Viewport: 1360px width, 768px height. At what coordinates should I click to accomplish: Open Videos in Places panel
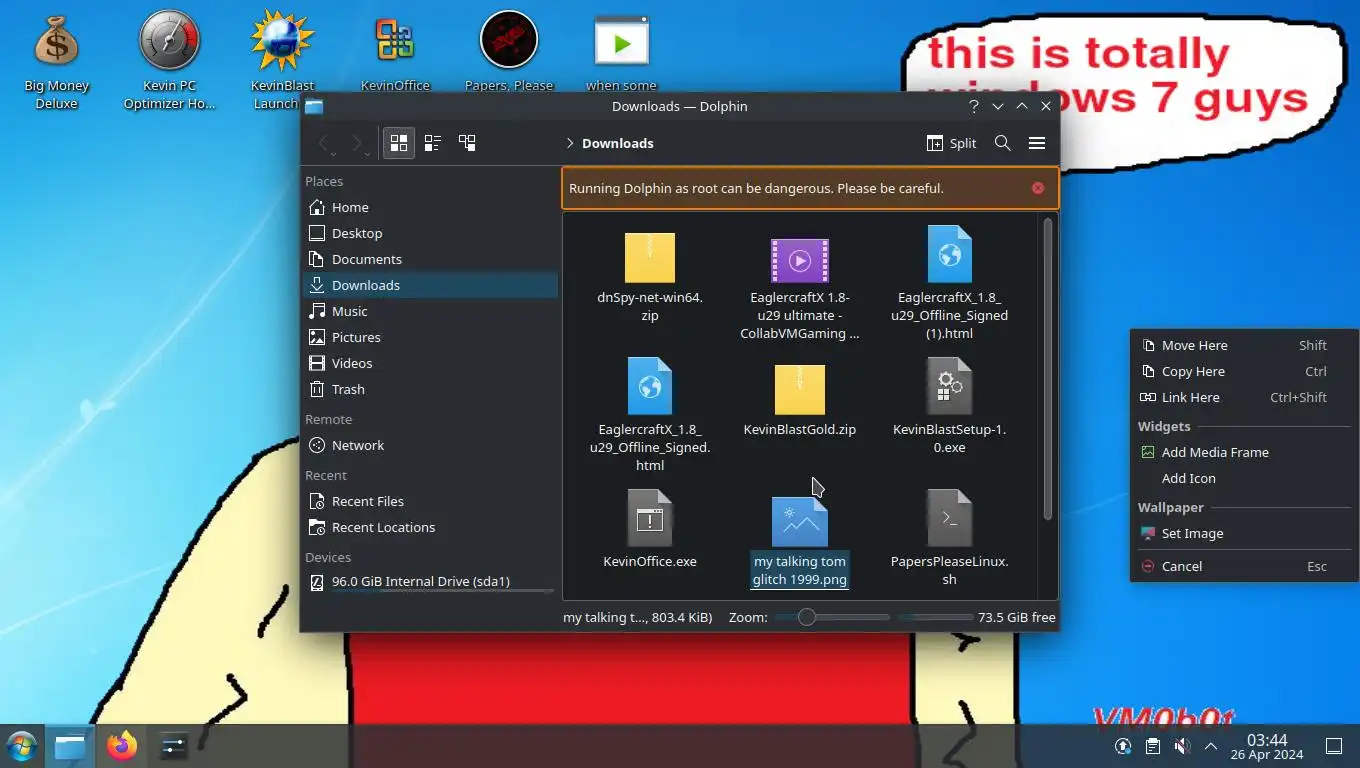(x=430, y=363)
